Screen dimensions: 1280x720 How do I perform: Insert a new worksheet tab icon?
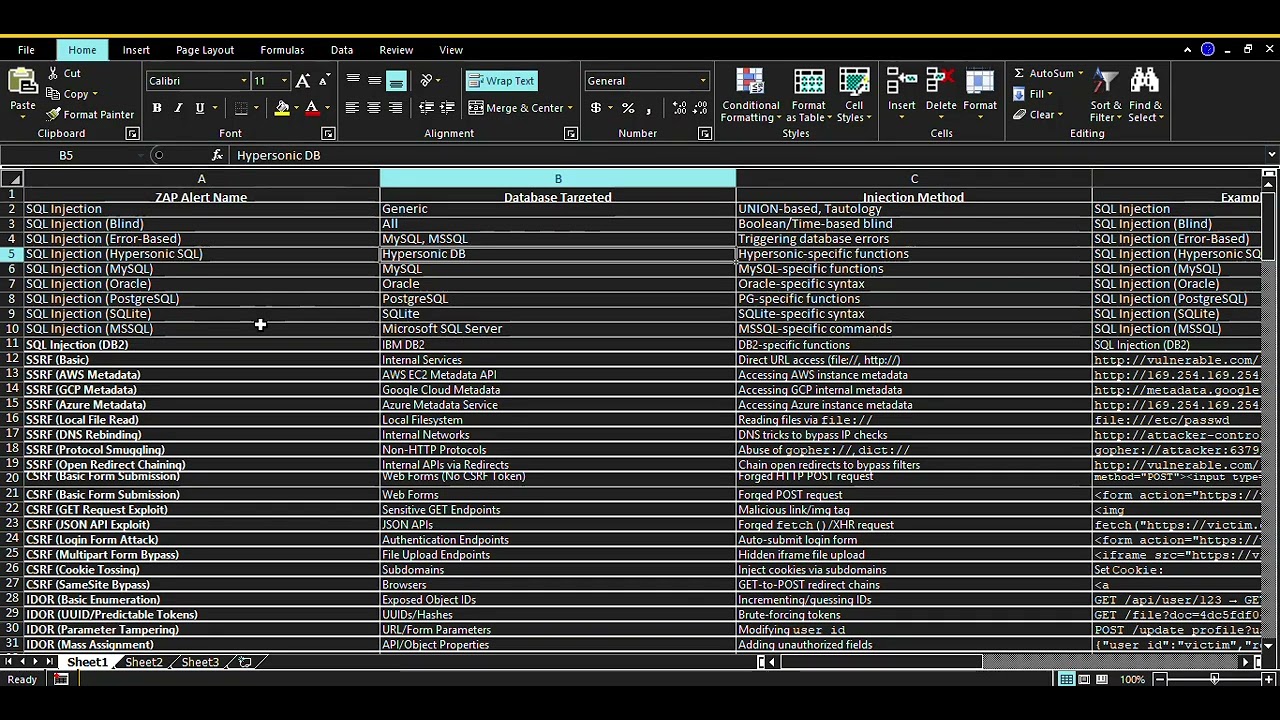click(x=245, y=662)
